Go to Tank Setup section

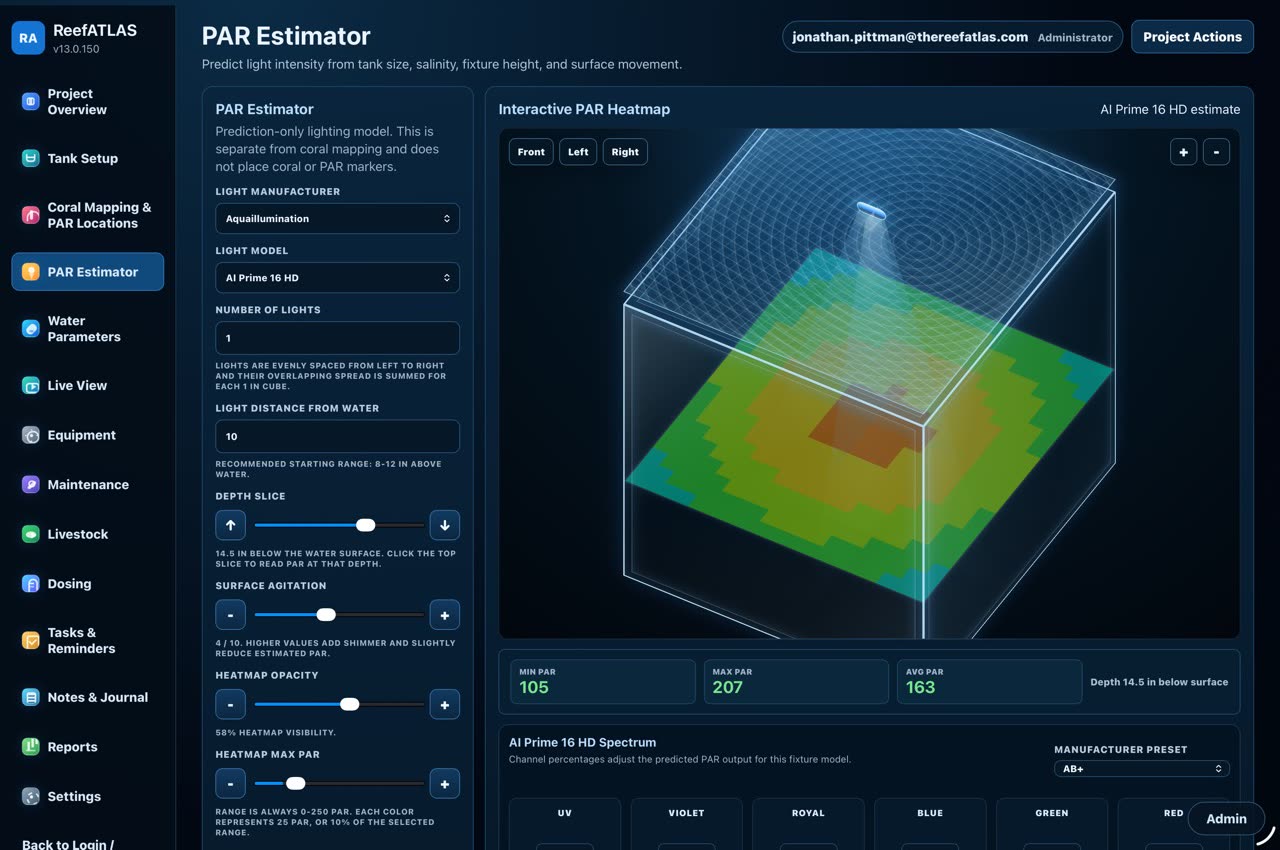click(88, 158)
